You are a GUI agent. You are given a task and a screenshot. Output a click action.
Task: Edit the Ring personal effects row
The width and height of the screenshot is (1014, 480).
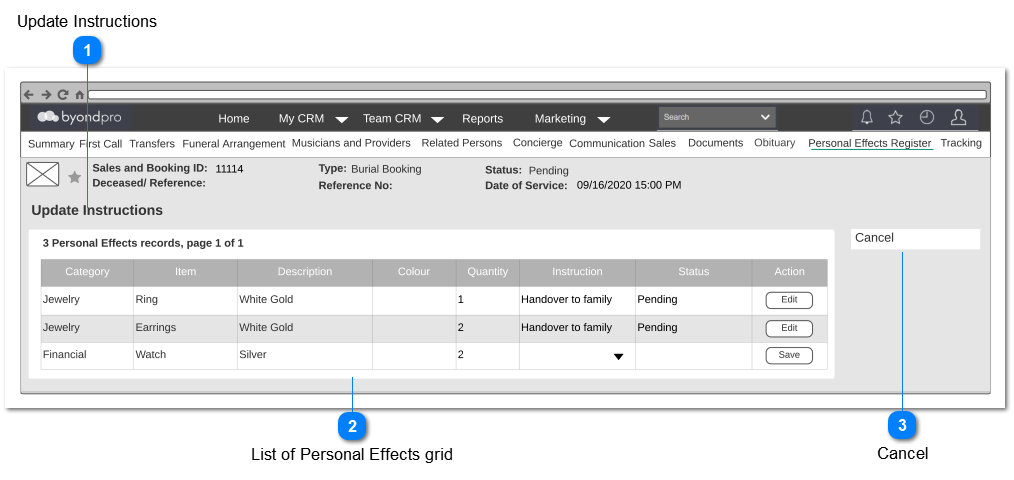(x=789, y=300)
